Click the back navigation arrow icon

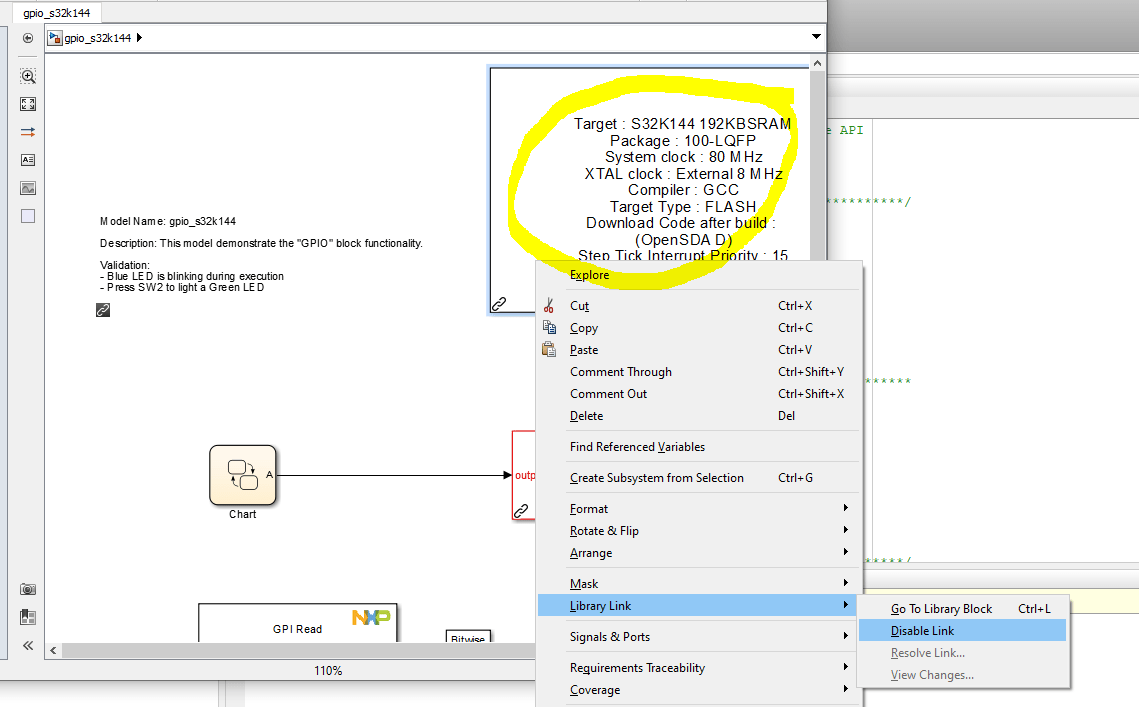pos(27,40)
